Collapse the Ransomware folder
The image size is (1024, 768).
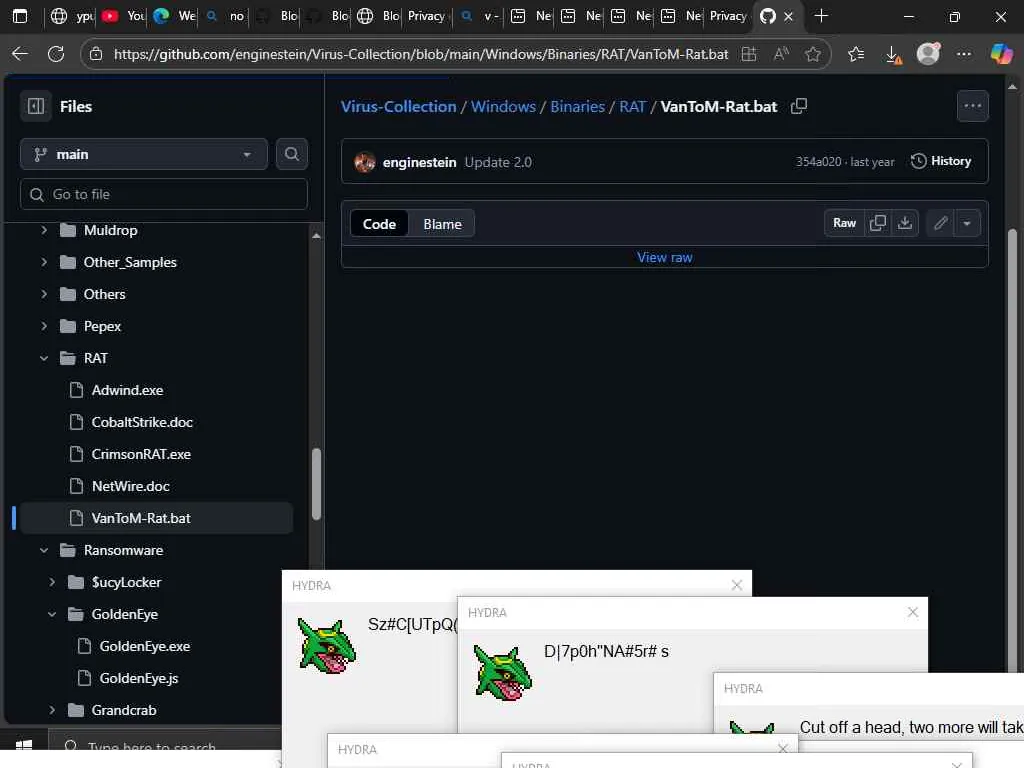click(44, 550)
